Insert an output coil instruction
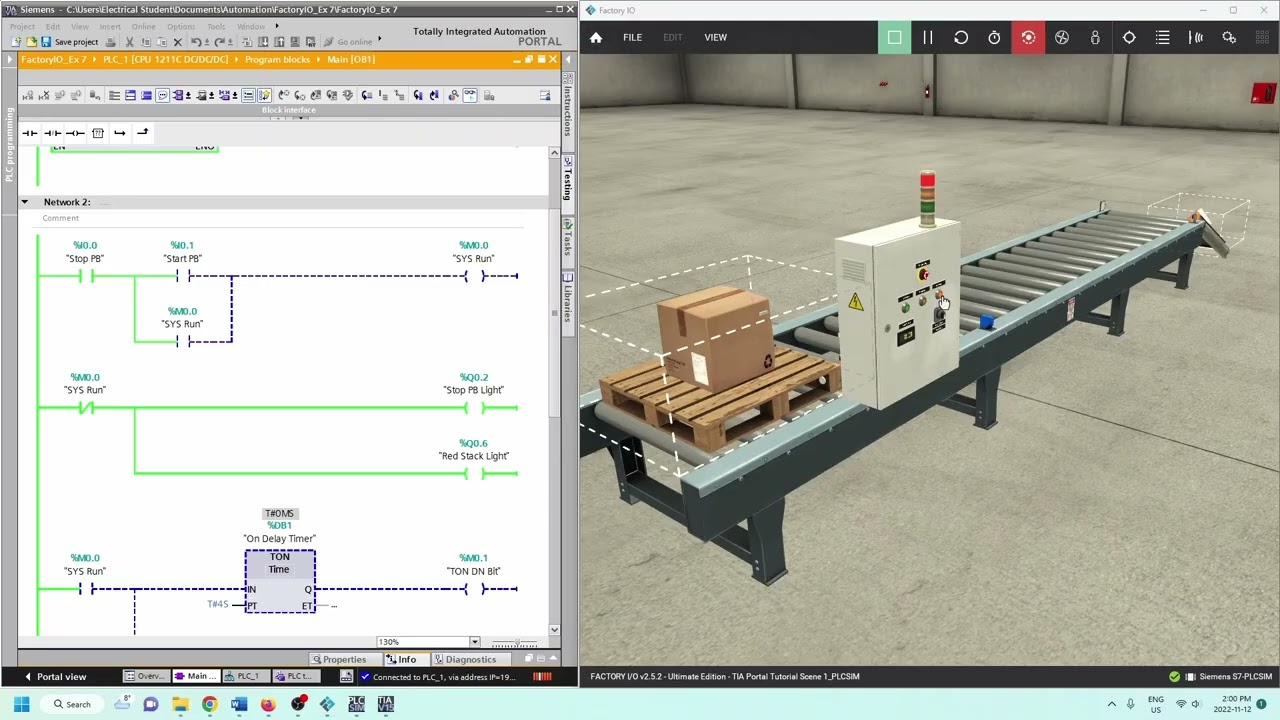1280x720 pixels. pos(75,133)
